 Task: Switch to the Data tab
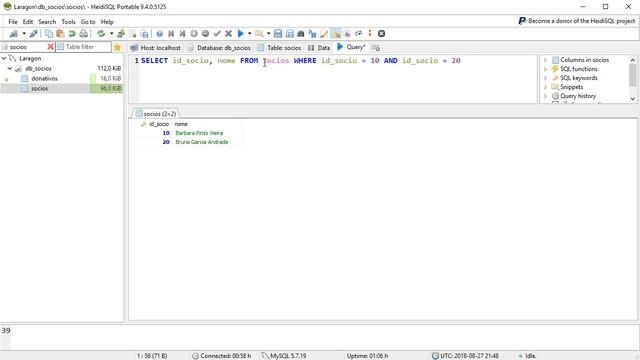coord(319,48)
